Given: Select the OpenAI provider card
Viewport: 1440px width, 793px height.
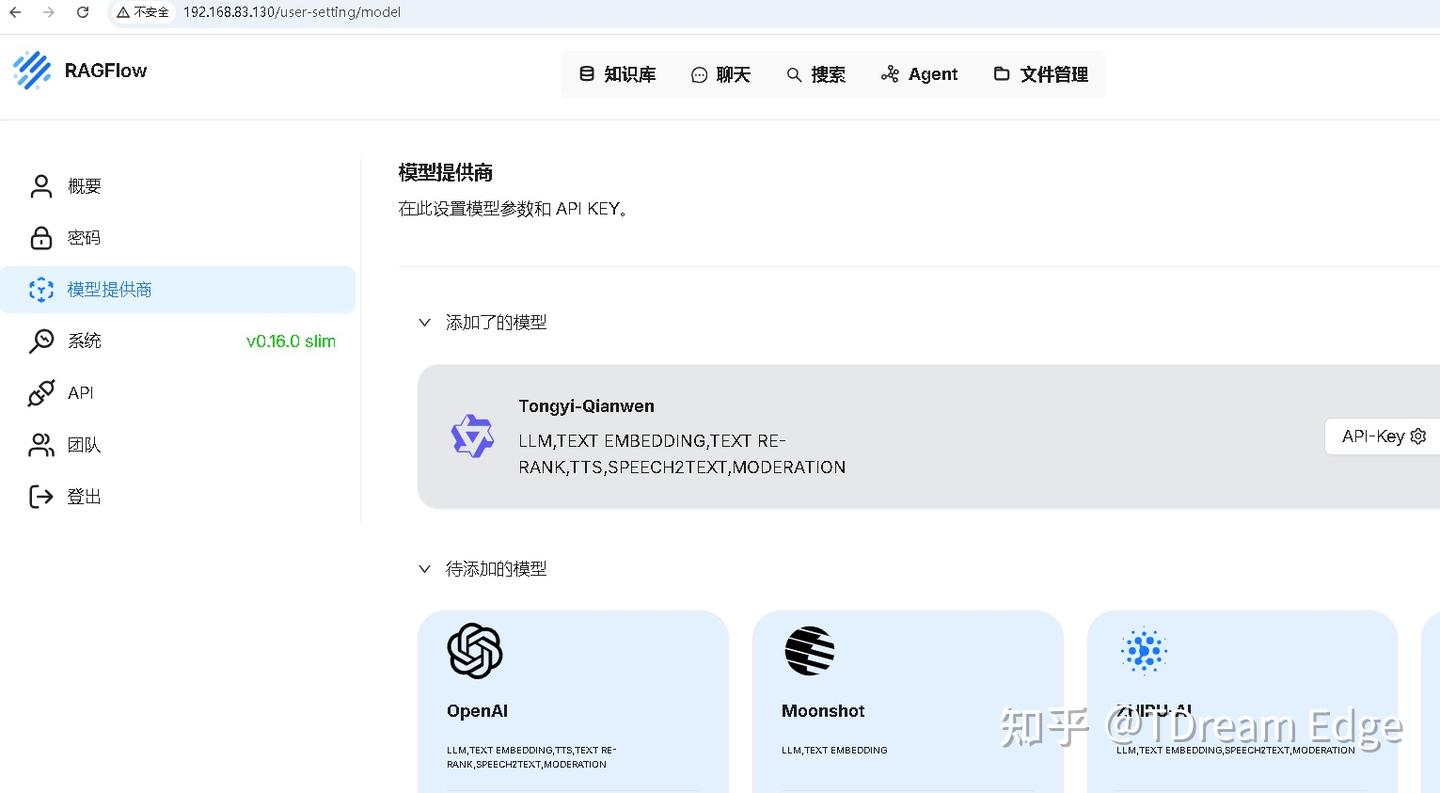Looking at the screenshot, I should tap(573, 700).
